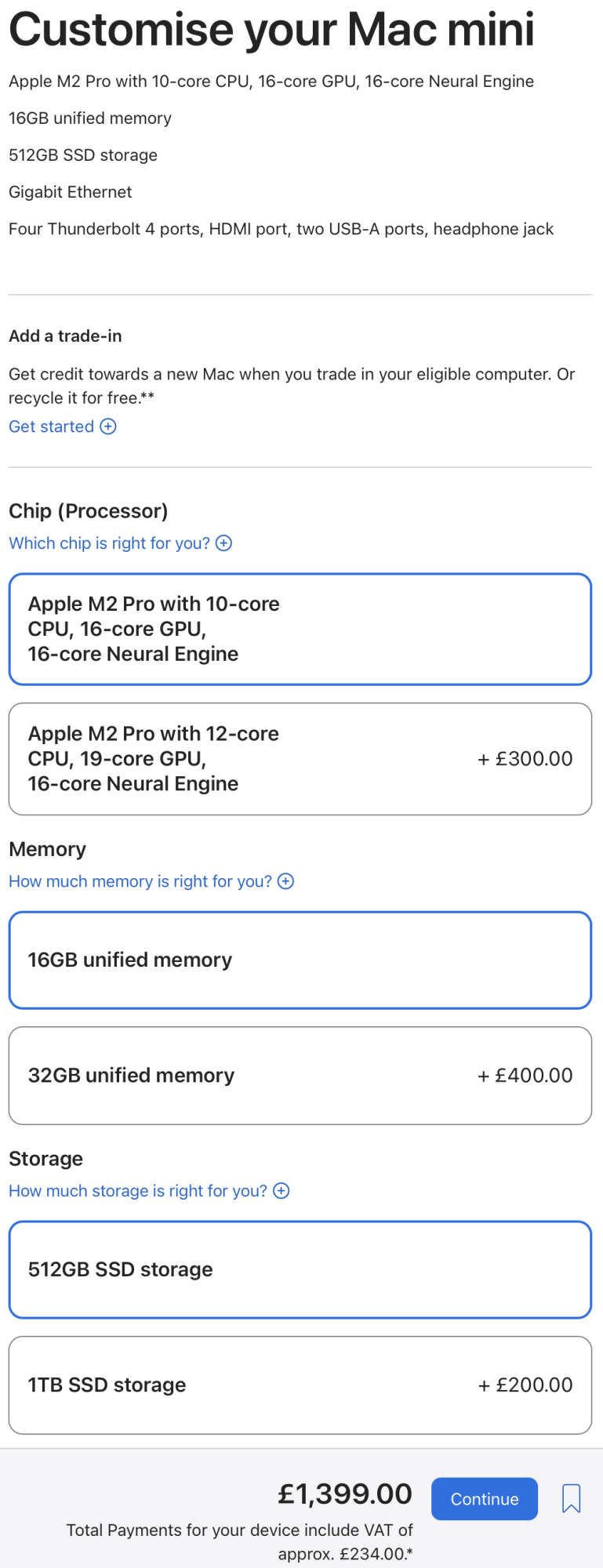Choose the 1TB SSD storage option
The width and height of the screenshot is (603, 1568).
300,1385
